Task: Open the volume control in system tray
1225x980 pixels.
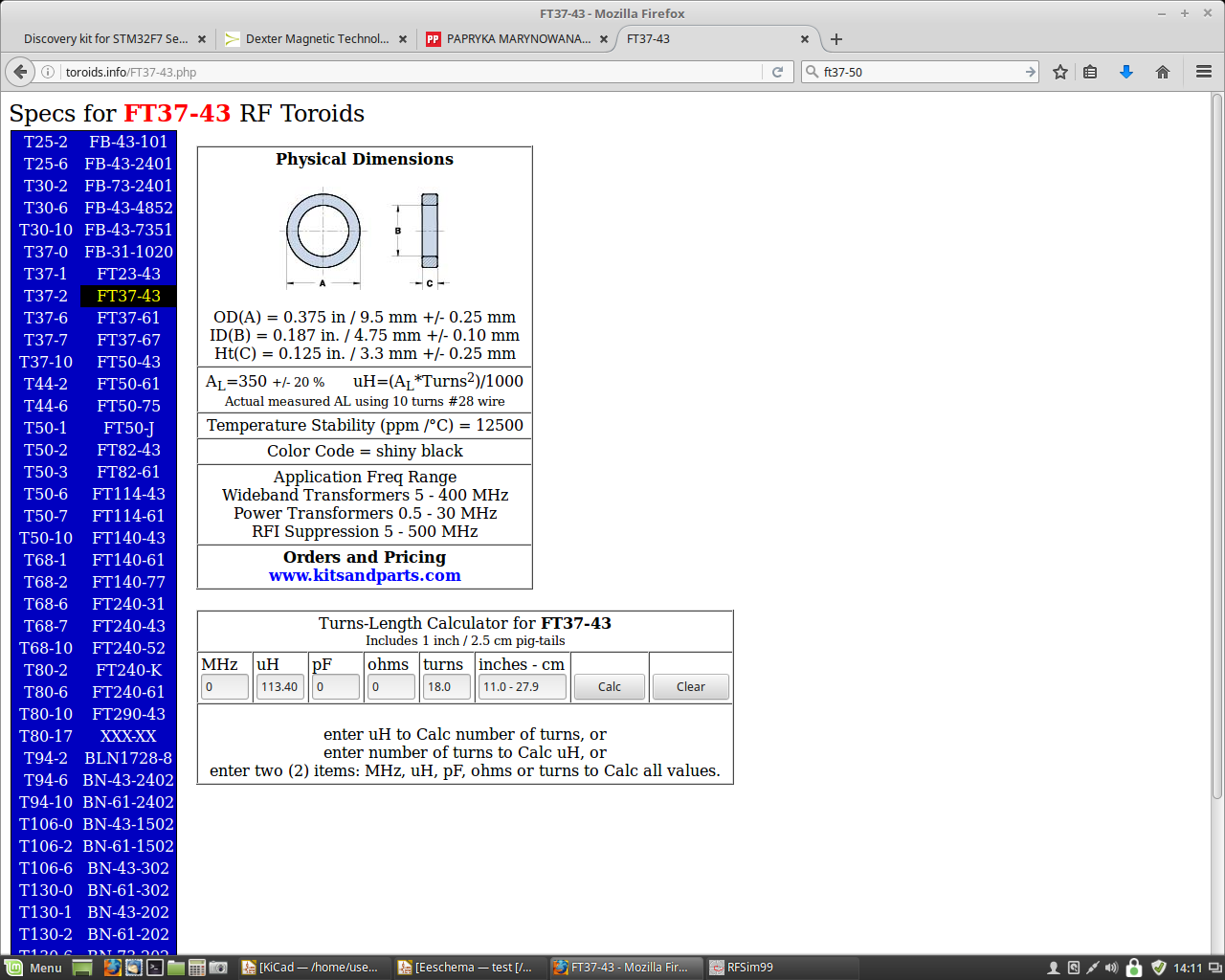Action: pos(1111,968)
